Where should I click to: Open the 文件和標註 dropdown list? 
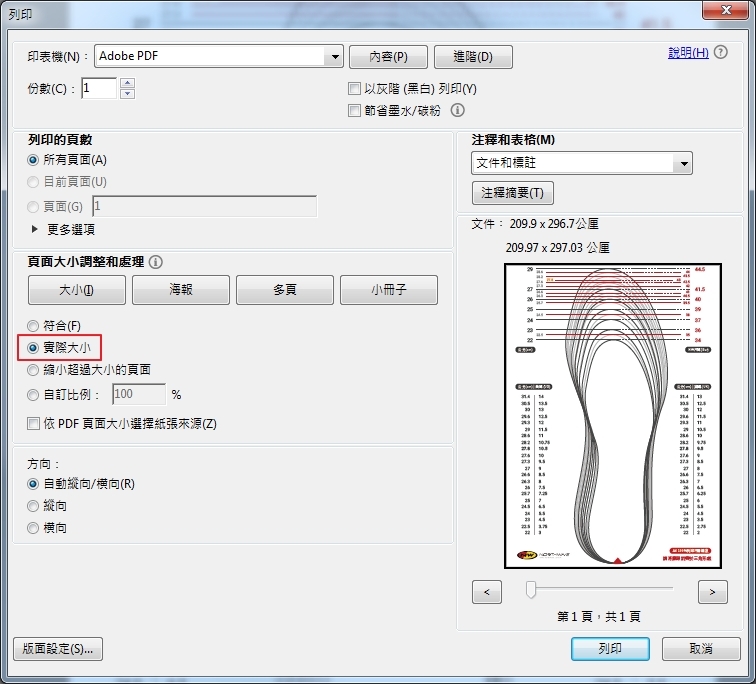pos(683,163)
